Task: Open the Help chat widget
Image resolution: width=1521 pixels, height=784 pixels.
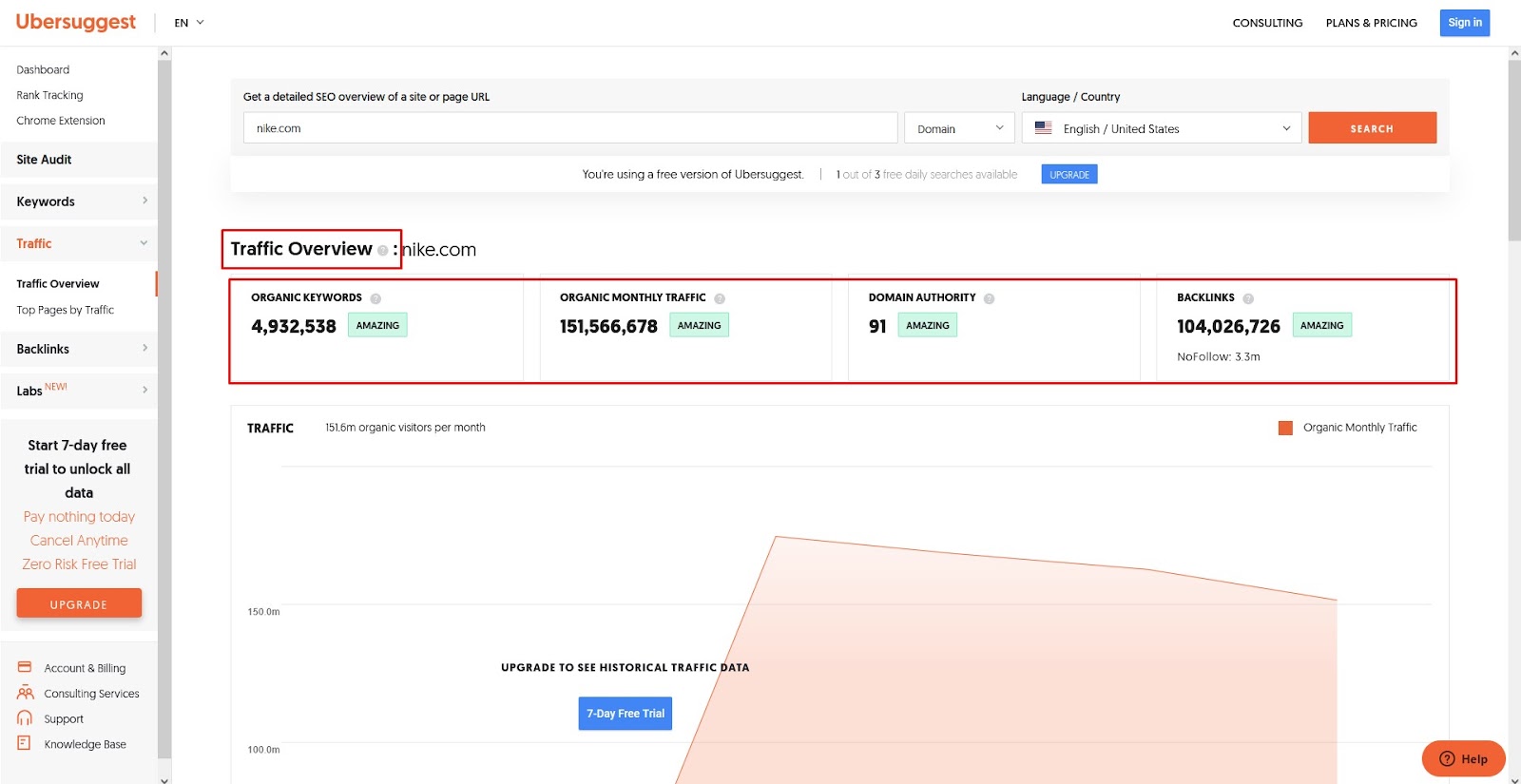Action: 1464,758
